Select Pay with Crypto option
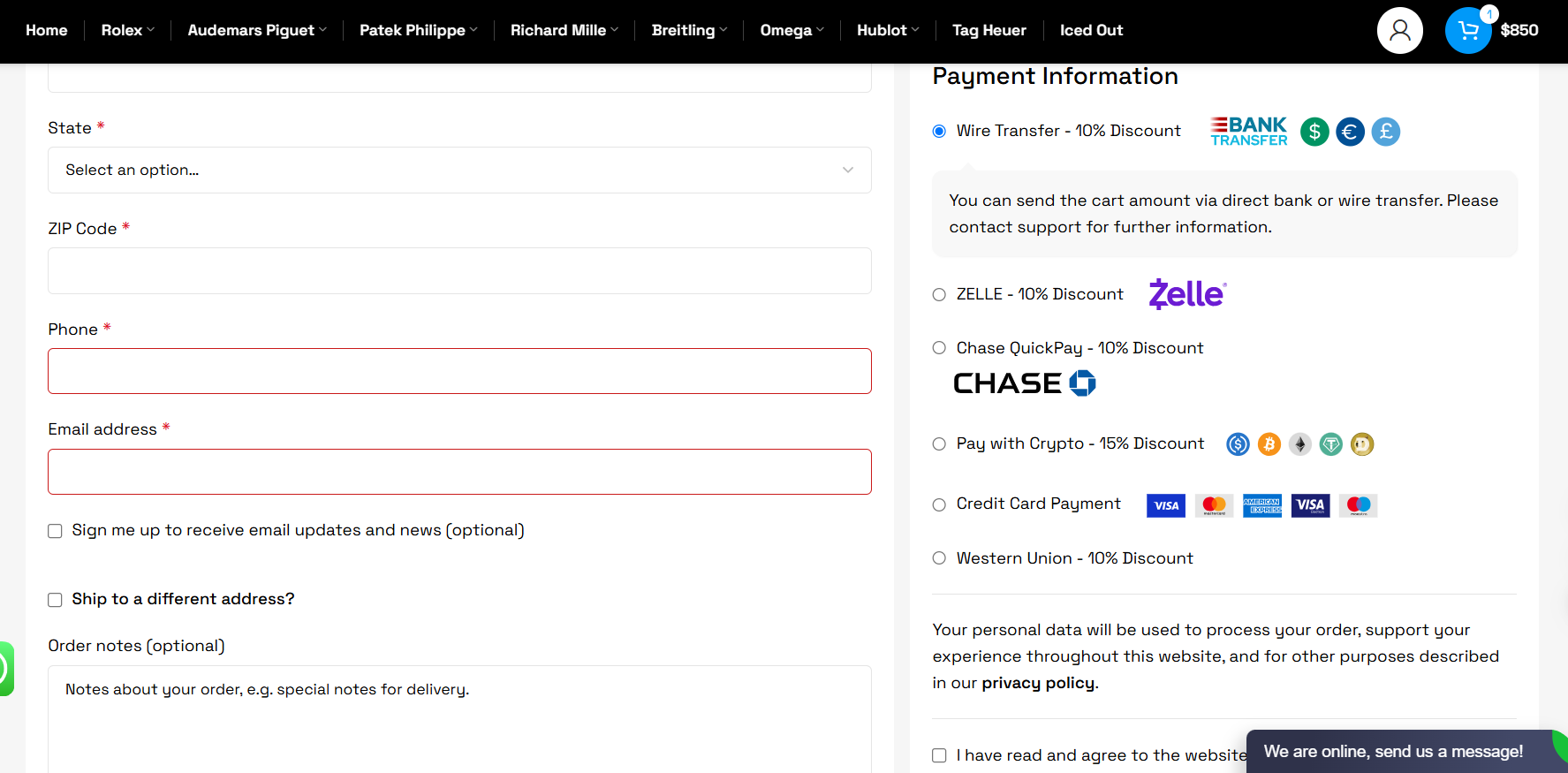1568x773 pixels. click(939, 444)
